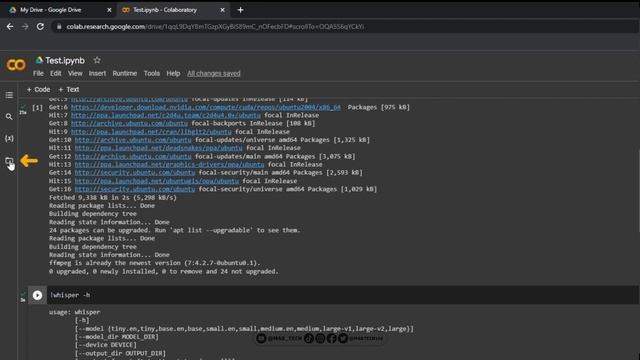Screen dimensions: 640x360
Task: Click the !whisper -h code cell input
Action: 342,295
